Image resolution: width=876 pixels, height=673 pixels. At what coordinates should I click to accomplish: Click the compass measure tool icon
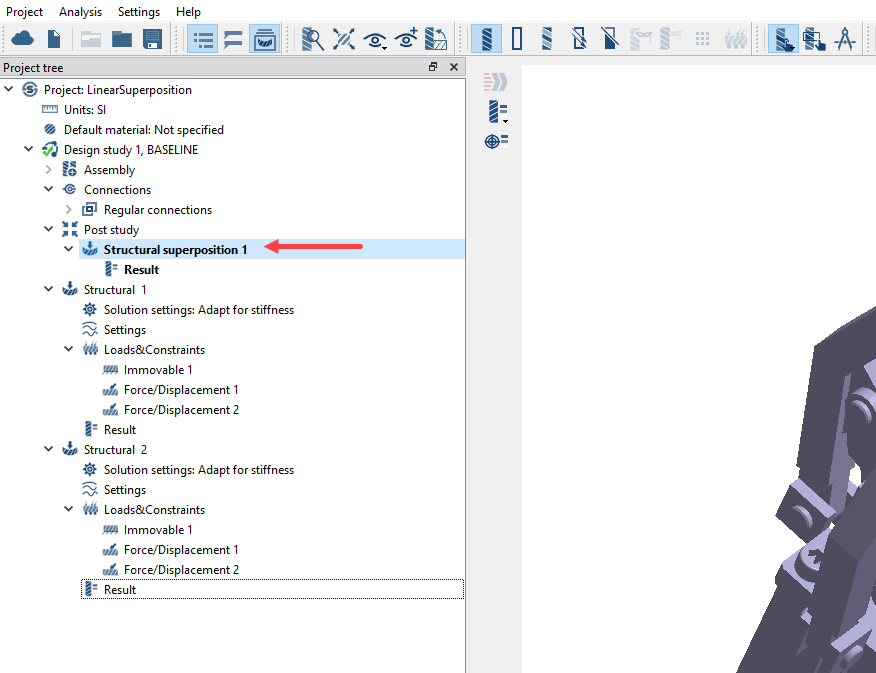(845, 40)
